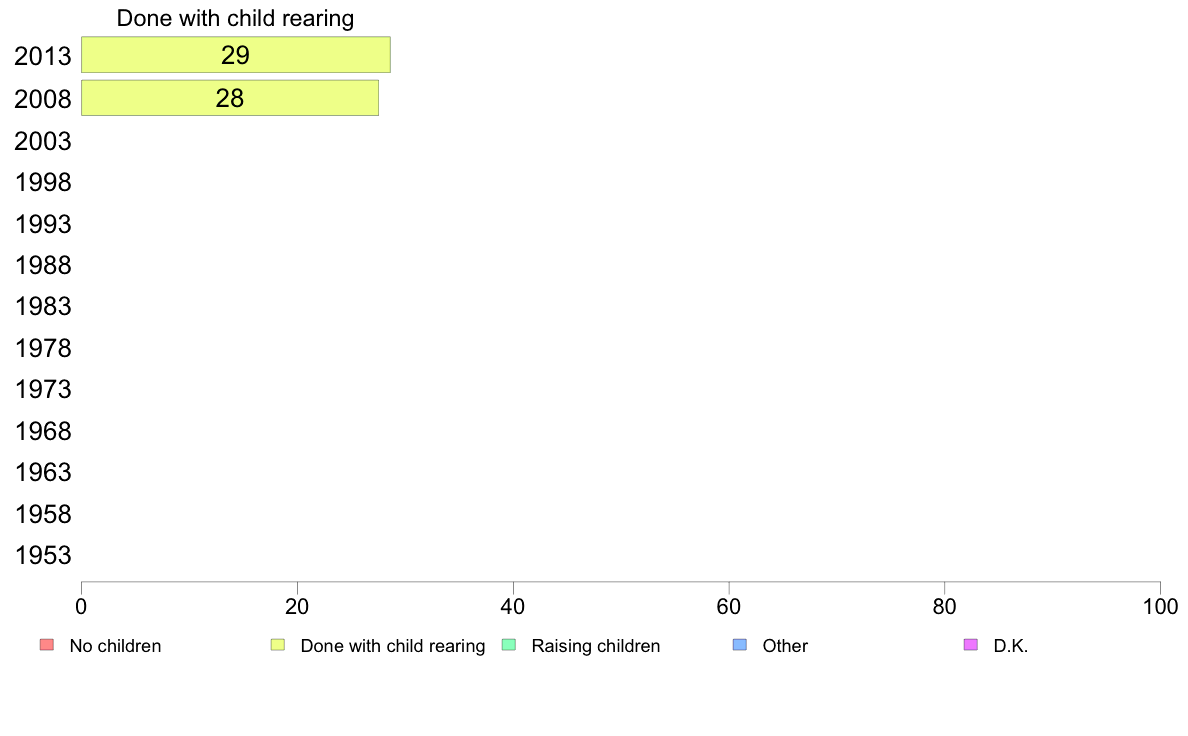This screenshot has height=736, width=1188.
Task: Click the red No children legend swatch
Action: [x=47, y=645]
